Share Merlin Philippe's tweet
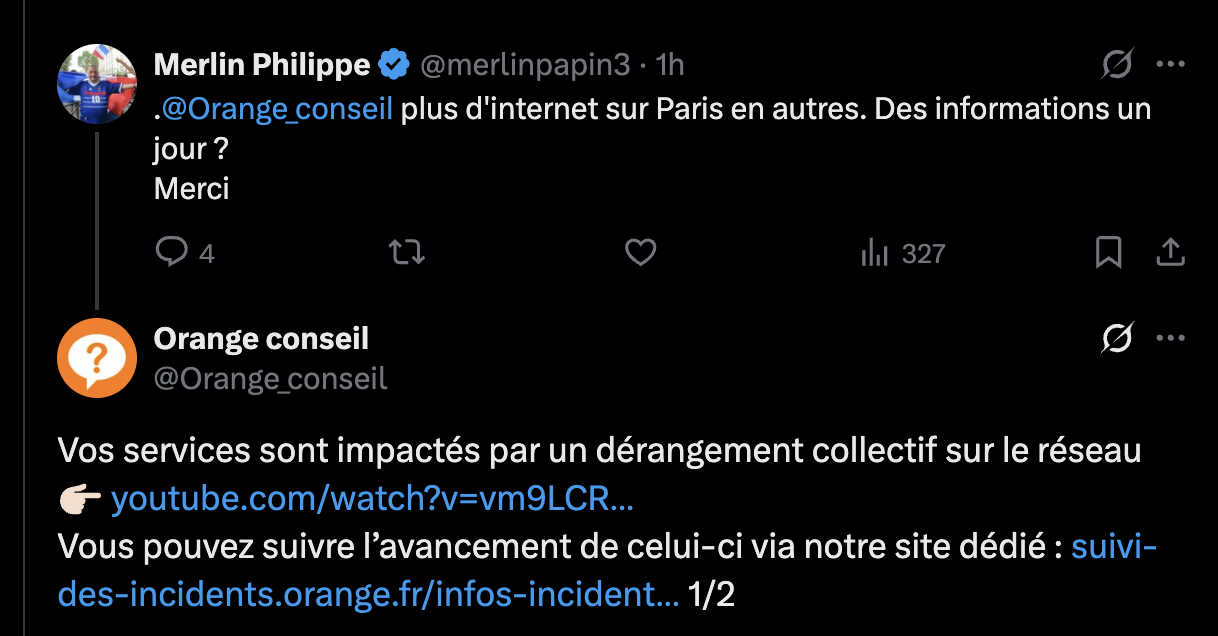This screenshot has width=1218, height=636. tap(1170, 253)
